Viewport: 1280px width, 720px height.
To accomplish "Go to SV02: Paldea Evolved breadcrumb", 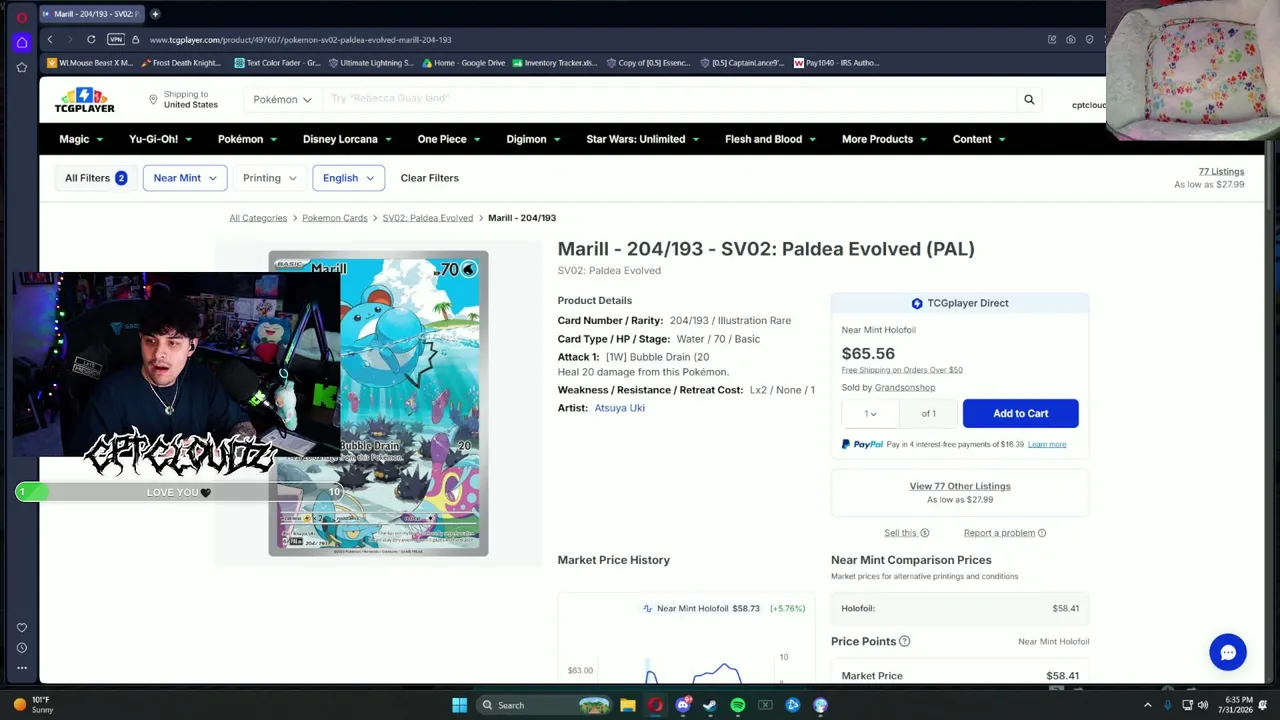I will 427,218.
